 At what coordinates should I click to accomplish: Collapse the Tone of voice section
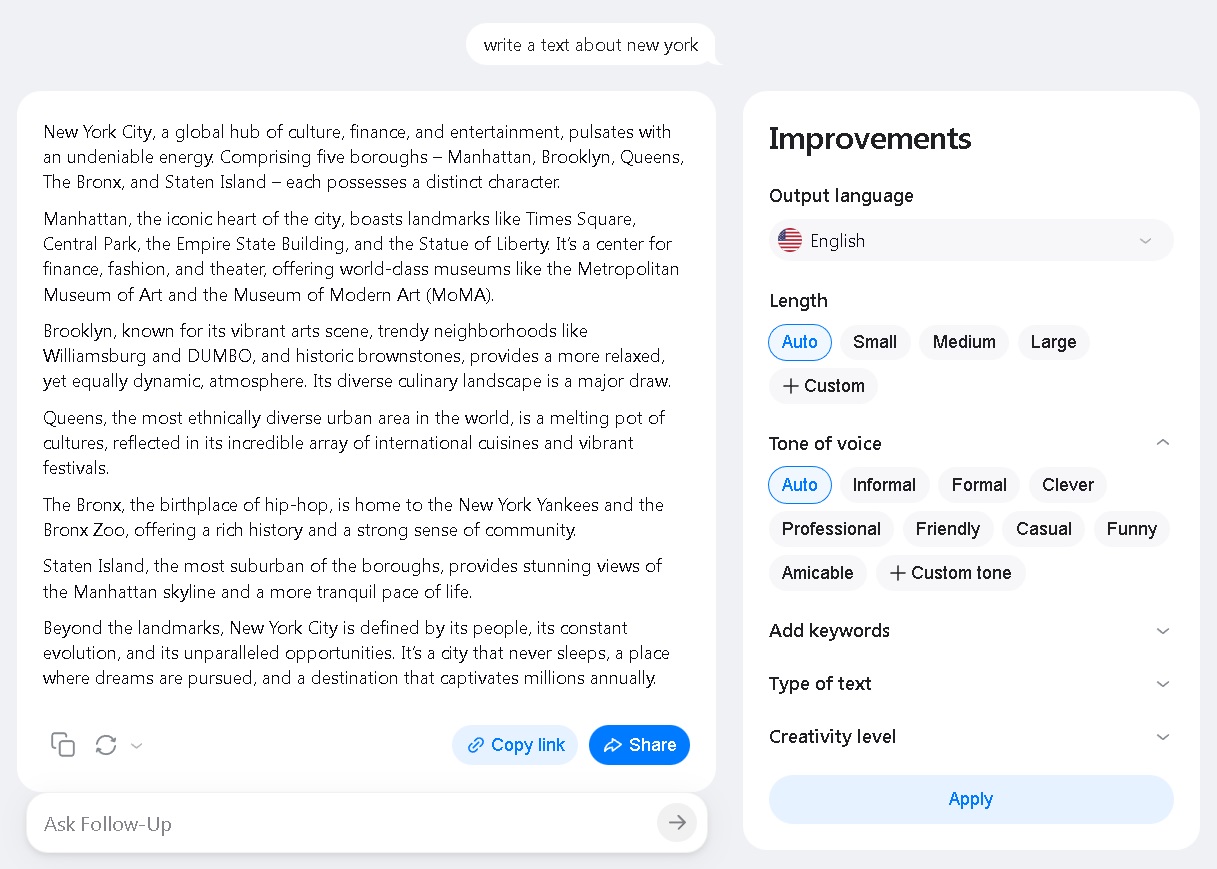[x=1162, y=443]
